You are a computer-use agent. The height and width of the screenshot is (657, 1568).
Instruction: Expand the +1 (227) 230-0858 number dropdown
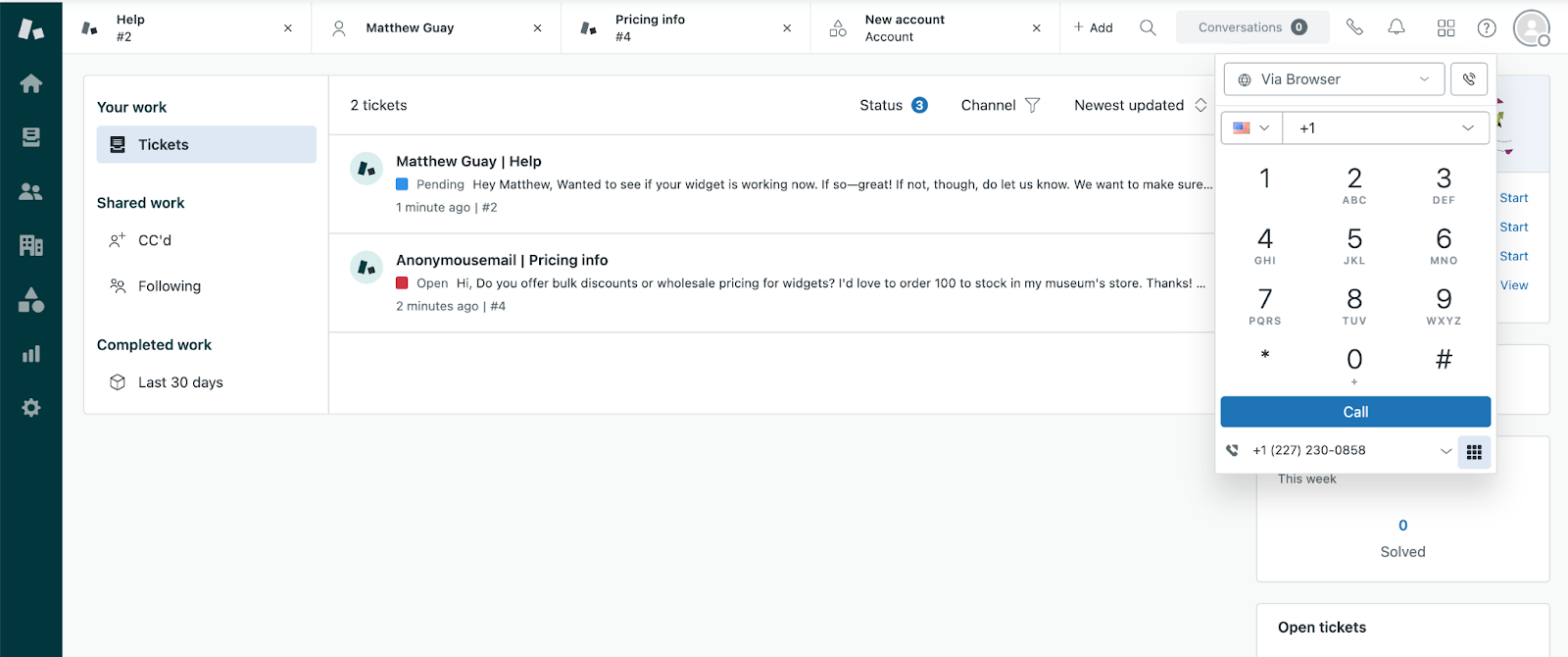pyautogui.click(x=1445, y=451)
